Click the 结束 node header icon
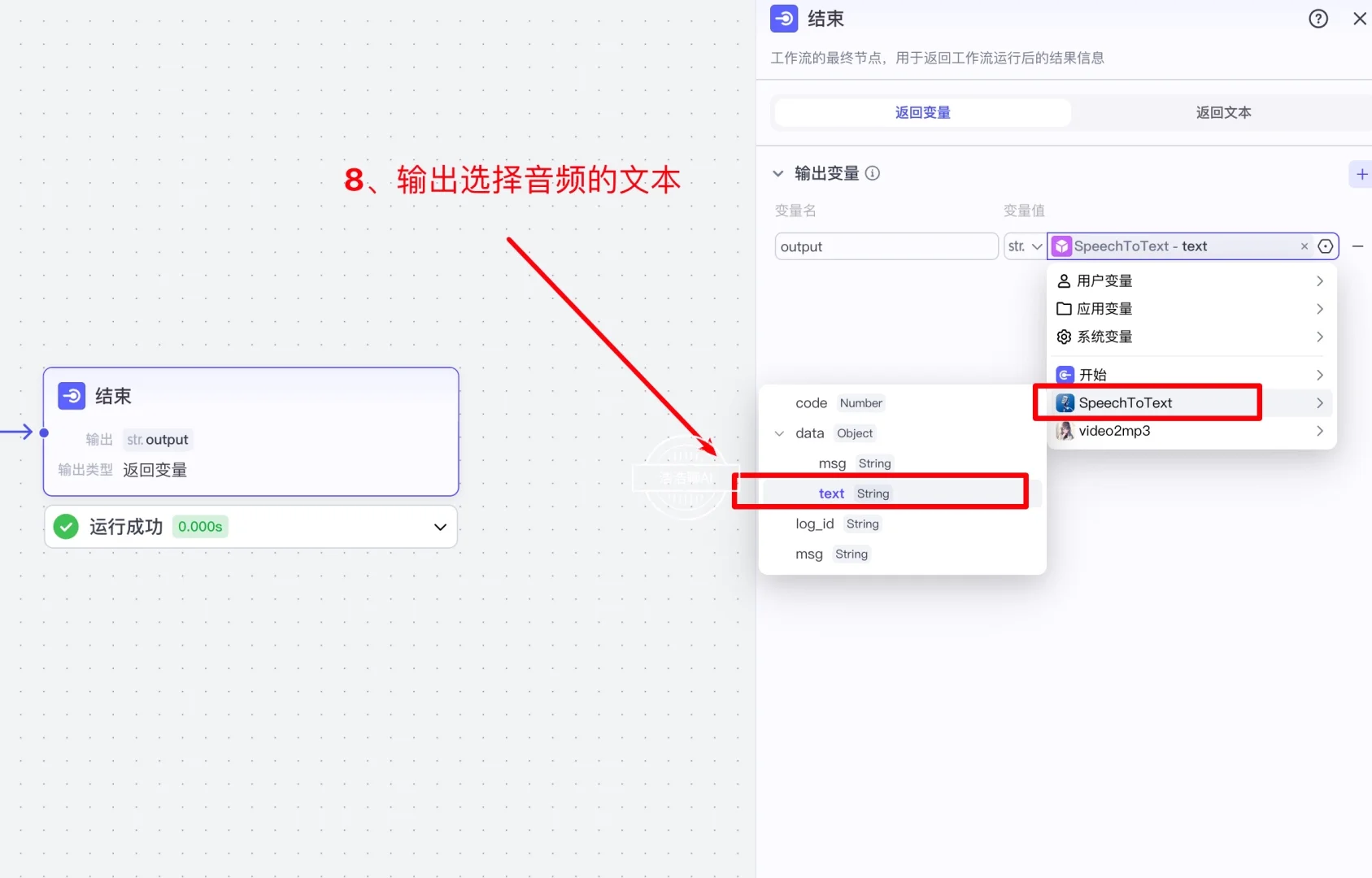The width and height of the screenshot is (1372, 878). coord(72,396)
